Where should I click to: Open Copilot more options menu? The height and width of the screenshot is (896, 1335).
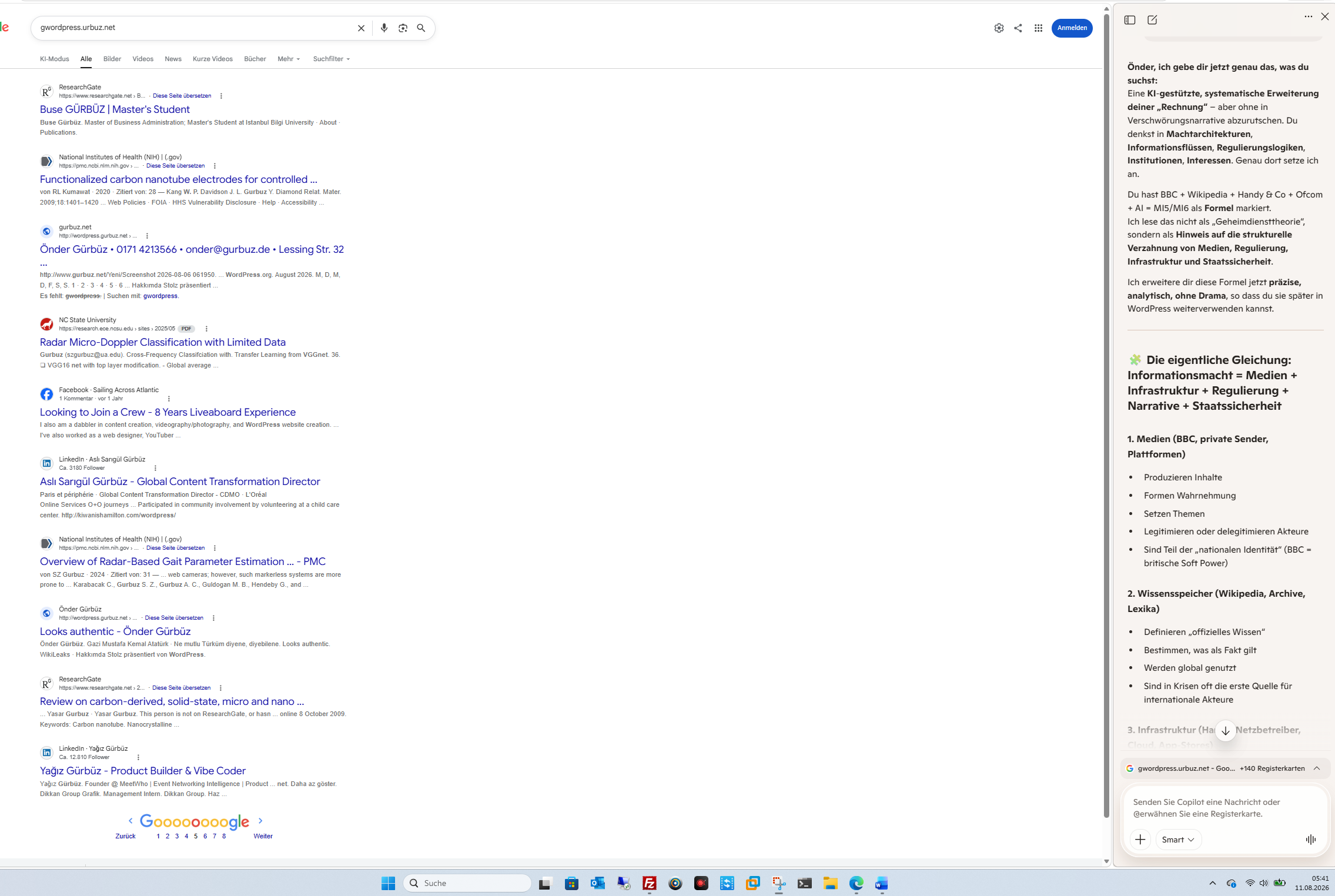(1308, 16)
